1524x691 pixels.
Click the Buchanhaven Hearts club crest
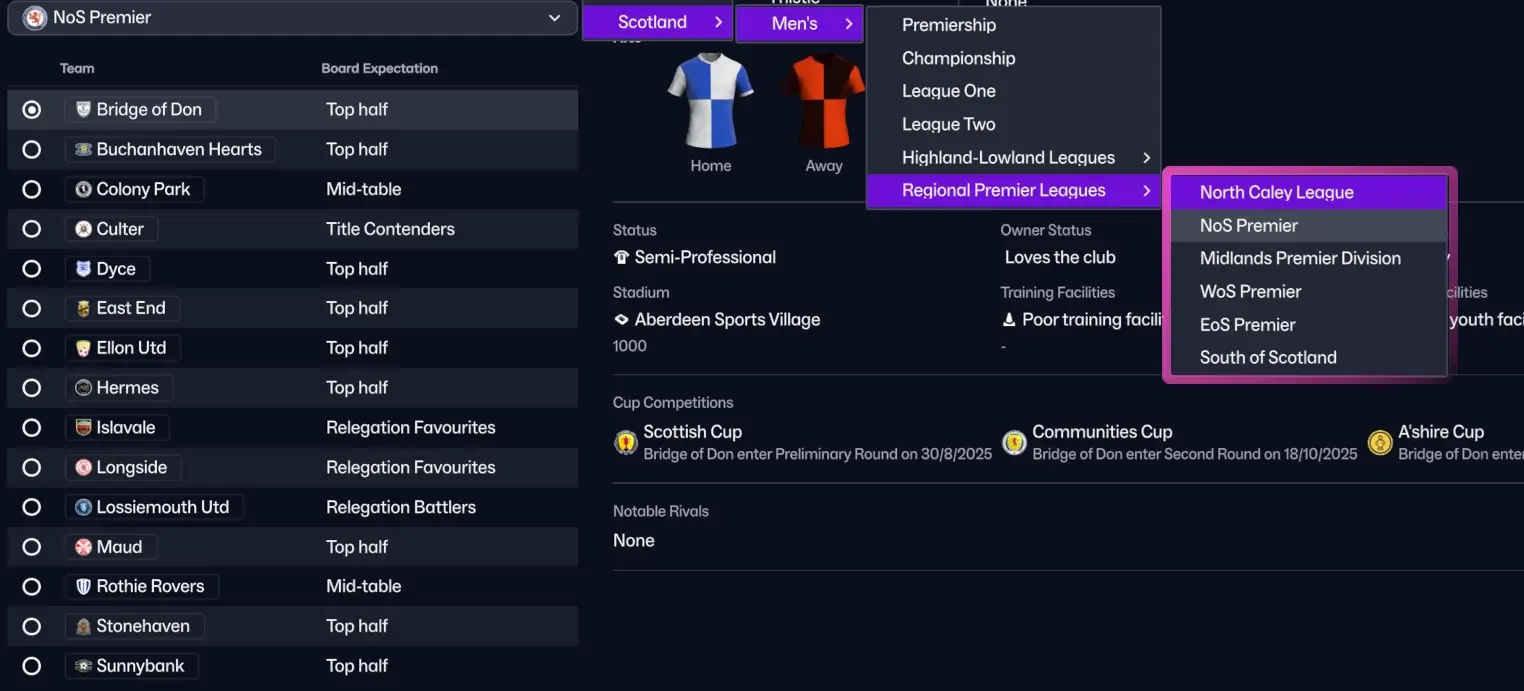[83, 149]
